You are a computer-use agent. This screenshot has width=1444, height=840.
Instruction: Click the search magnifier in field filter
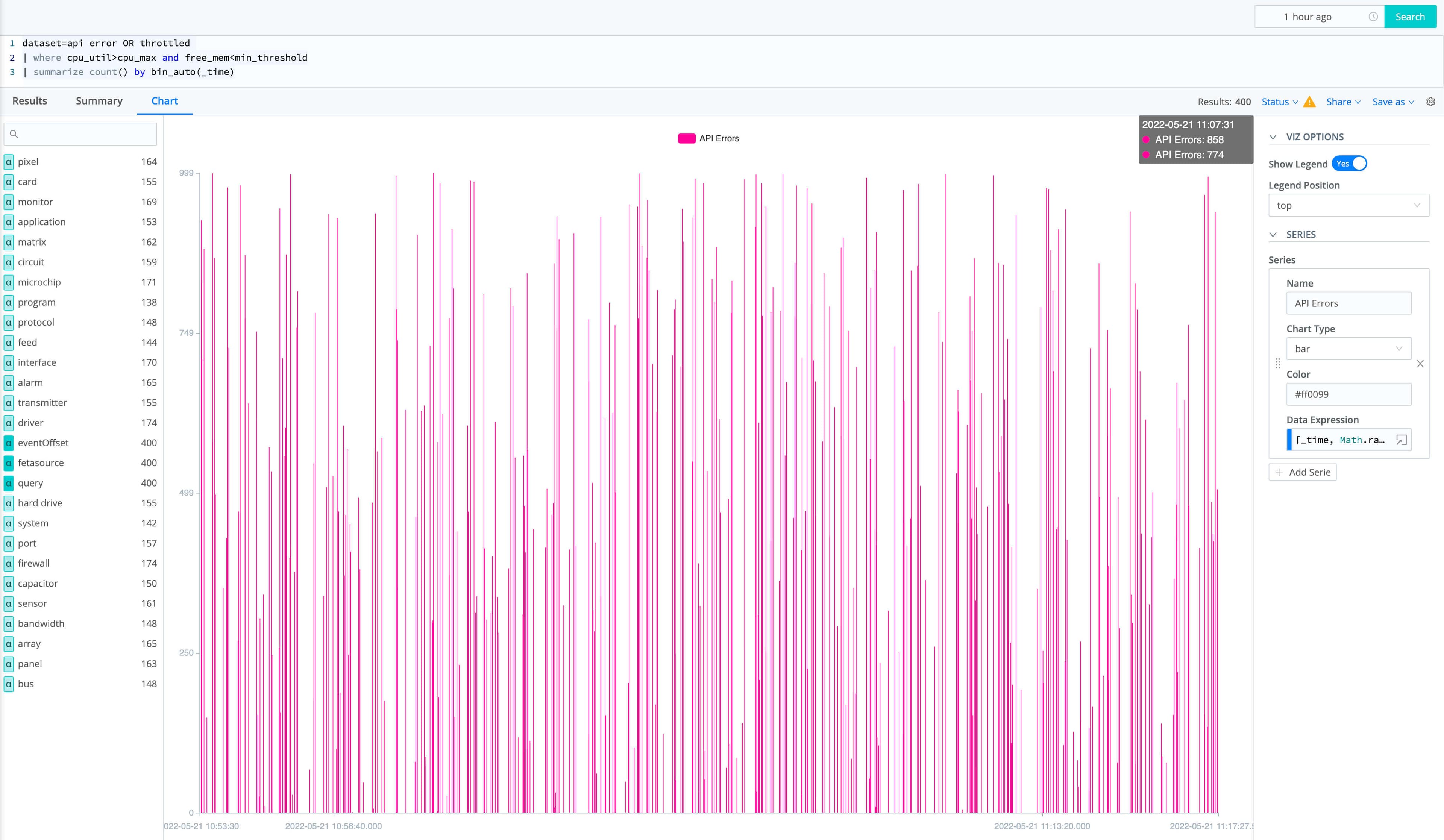14,134
